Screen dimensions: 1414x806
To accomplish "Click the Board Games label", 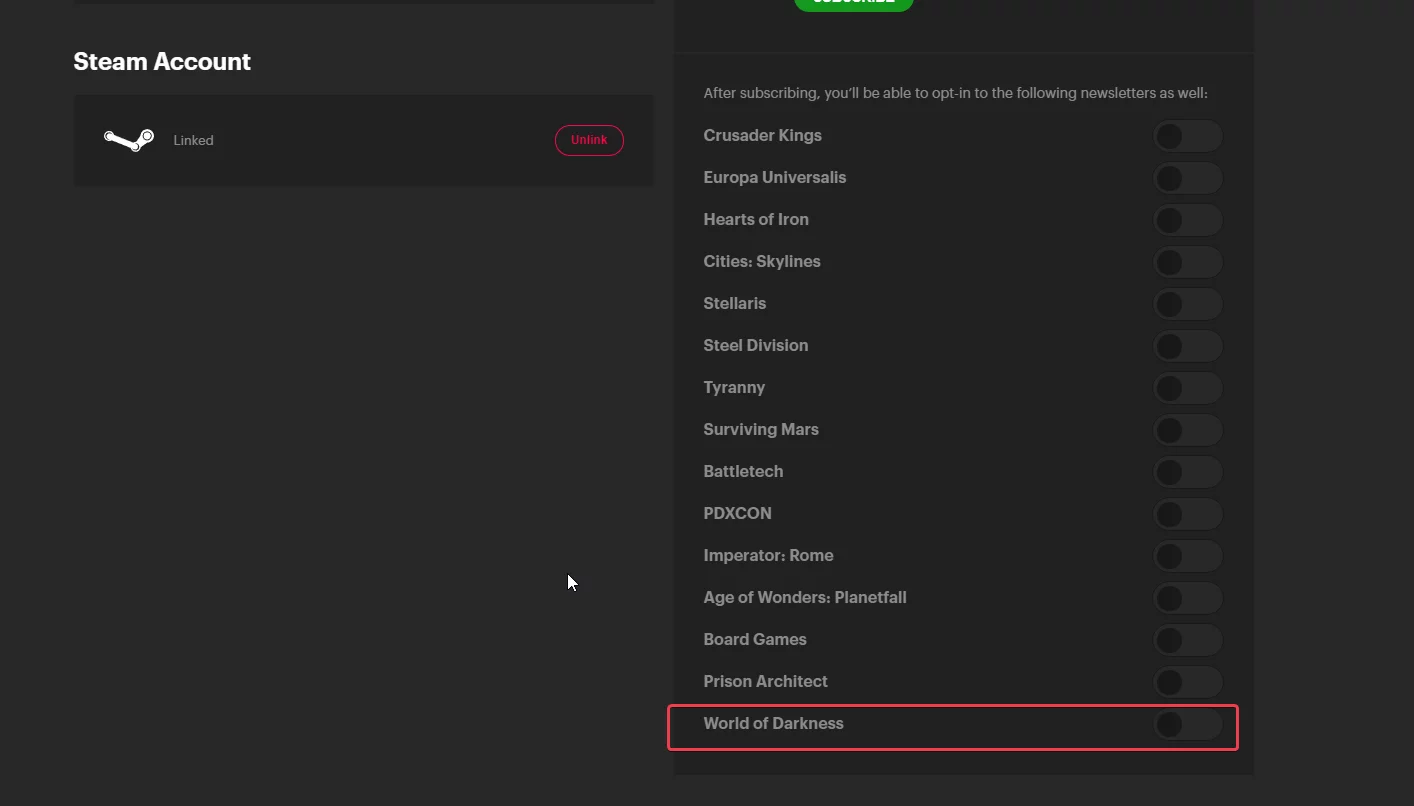I will [755, 639].
